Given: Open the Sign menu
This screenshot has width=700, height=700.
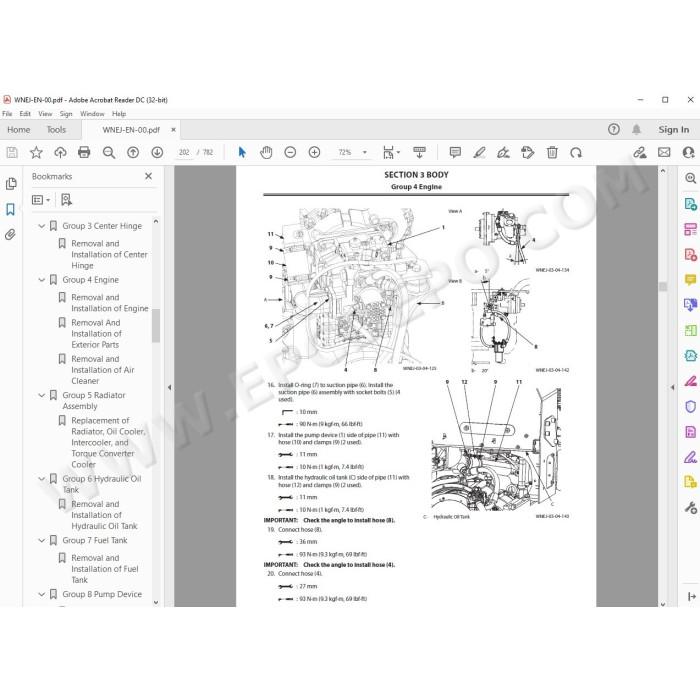Looking at the screenshot, I should pyautogui.click(x=66, y=114).
